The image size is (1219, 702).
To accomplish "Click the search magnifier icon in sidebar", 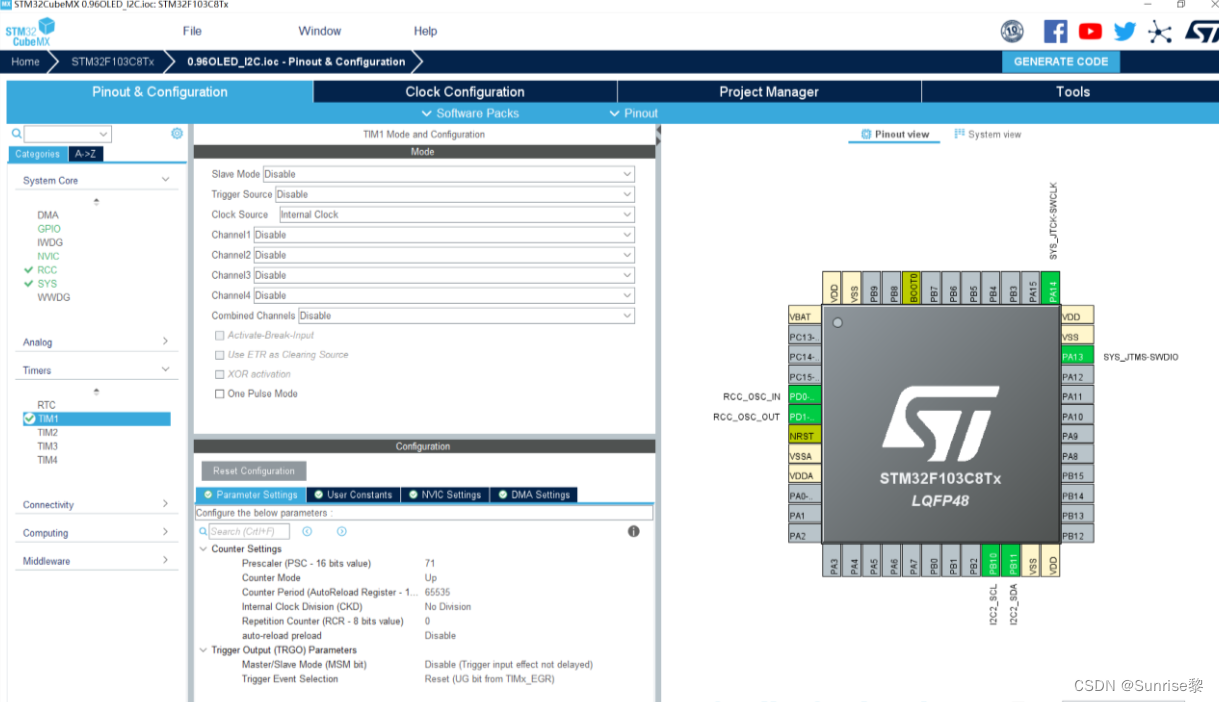I will coord(16,133).
